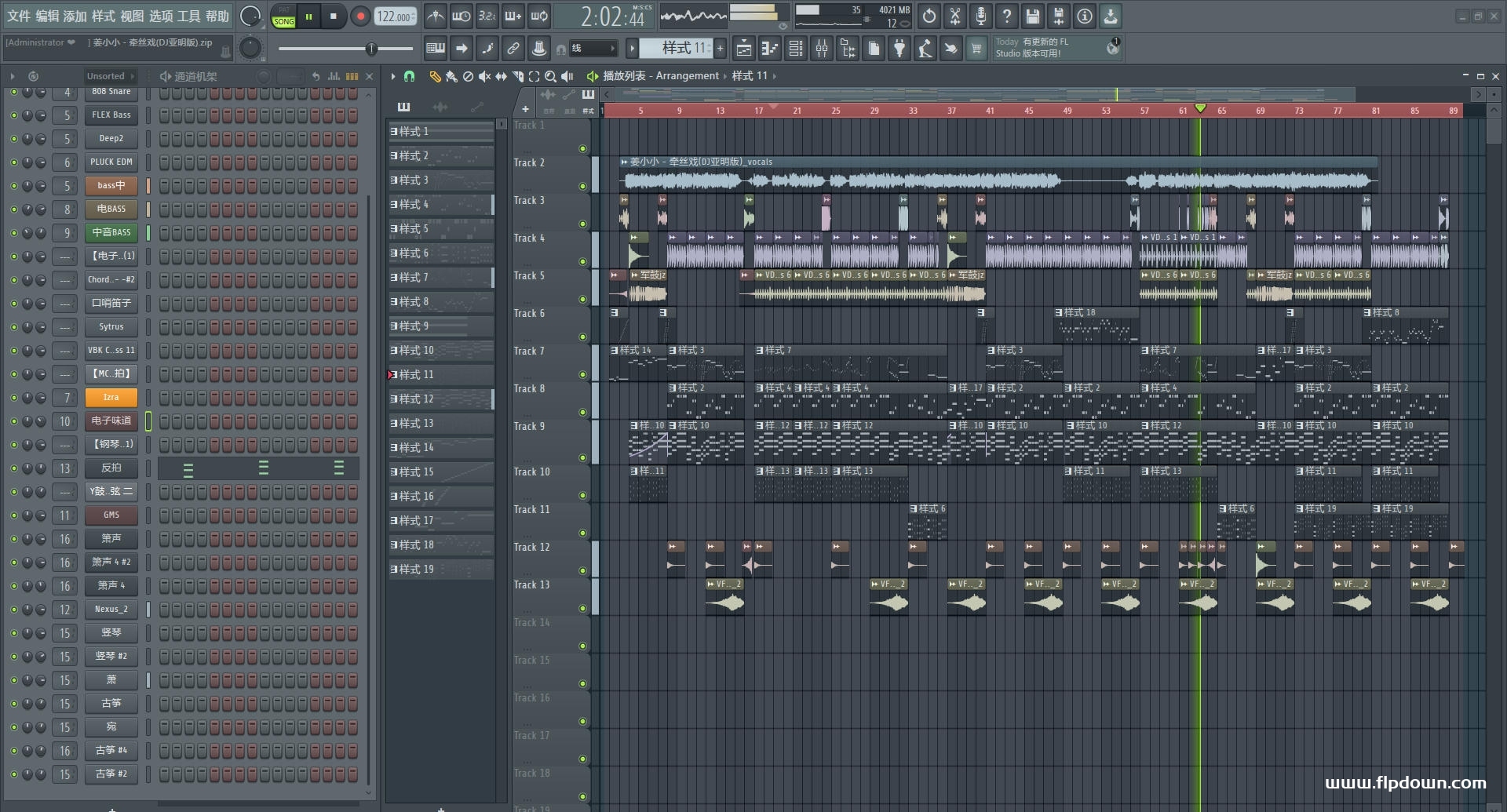Open the pattern selector 样式 11 dropdown
Image resolution: width=1507 pixels, height=812 pixels.
pyautogui.click(x=676, y=49)
